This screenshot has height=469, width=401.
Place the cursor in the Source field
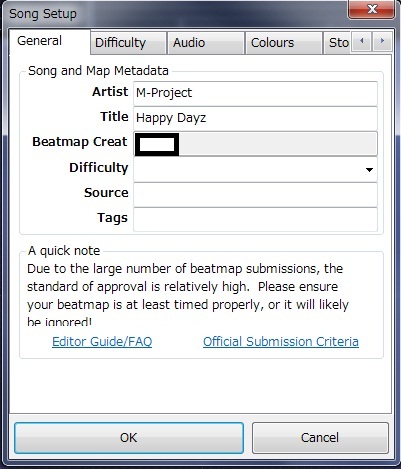tap(255, 194)
